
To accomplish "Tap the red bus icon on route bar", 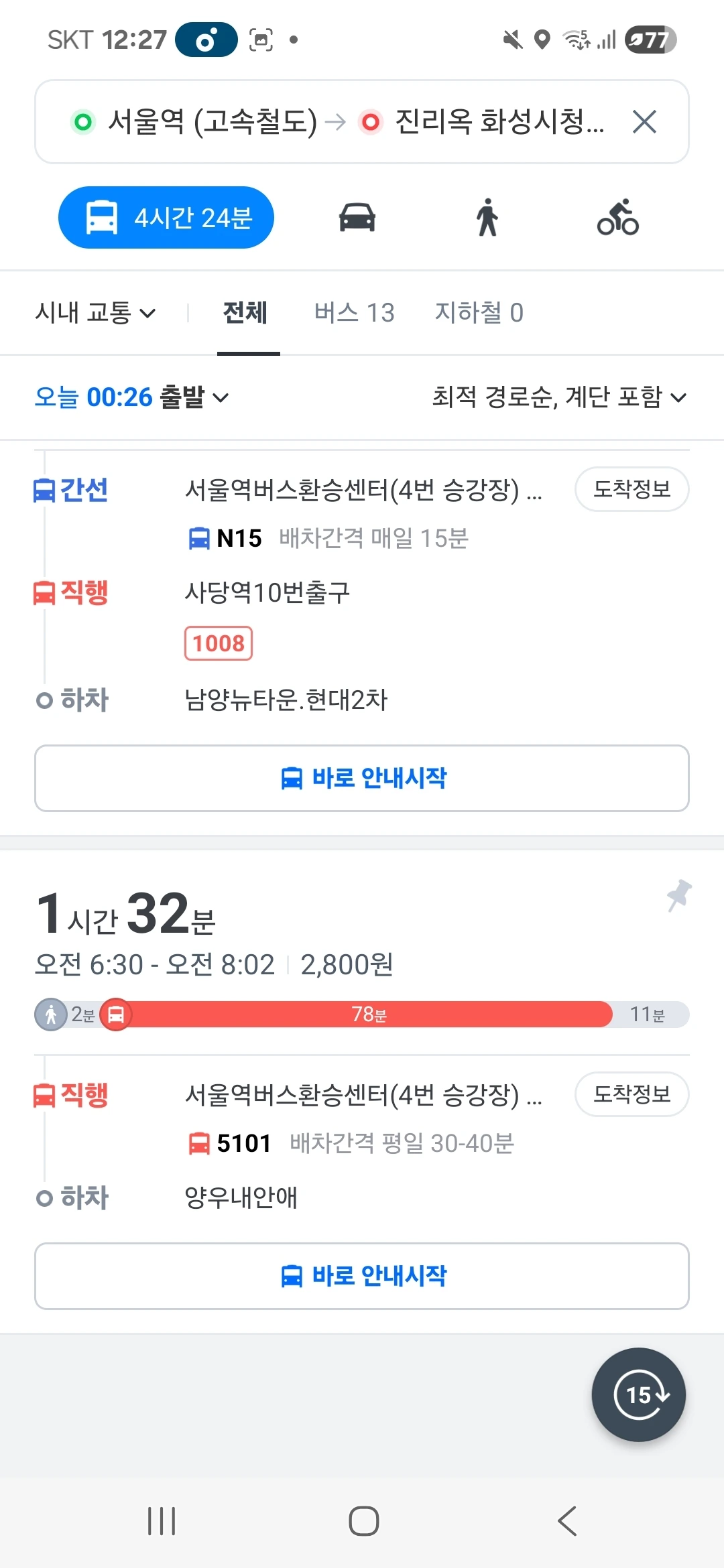I will tap(116, 1015).
